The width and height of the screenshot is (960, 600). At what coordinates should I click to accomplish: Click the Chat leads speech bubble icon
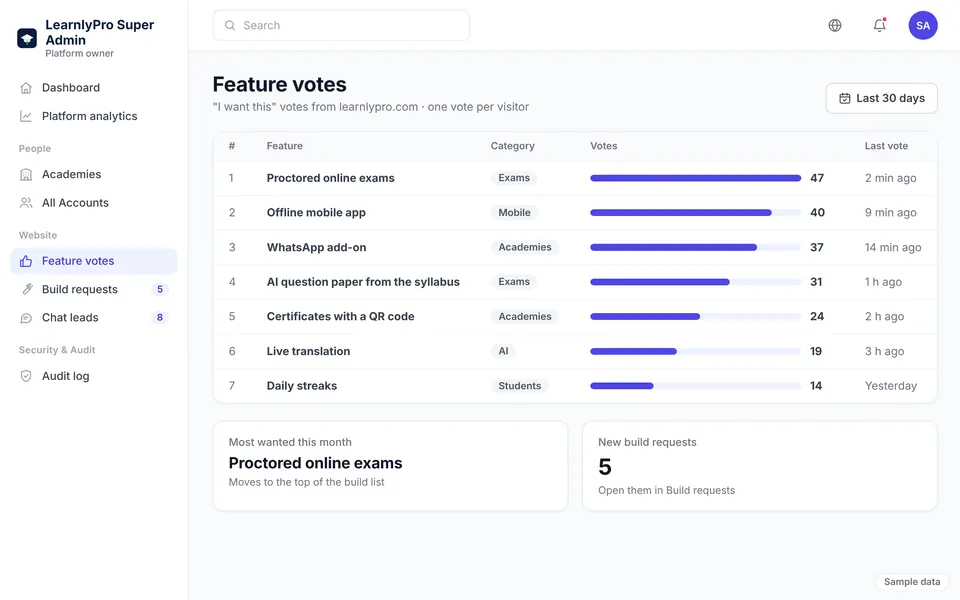26,318
